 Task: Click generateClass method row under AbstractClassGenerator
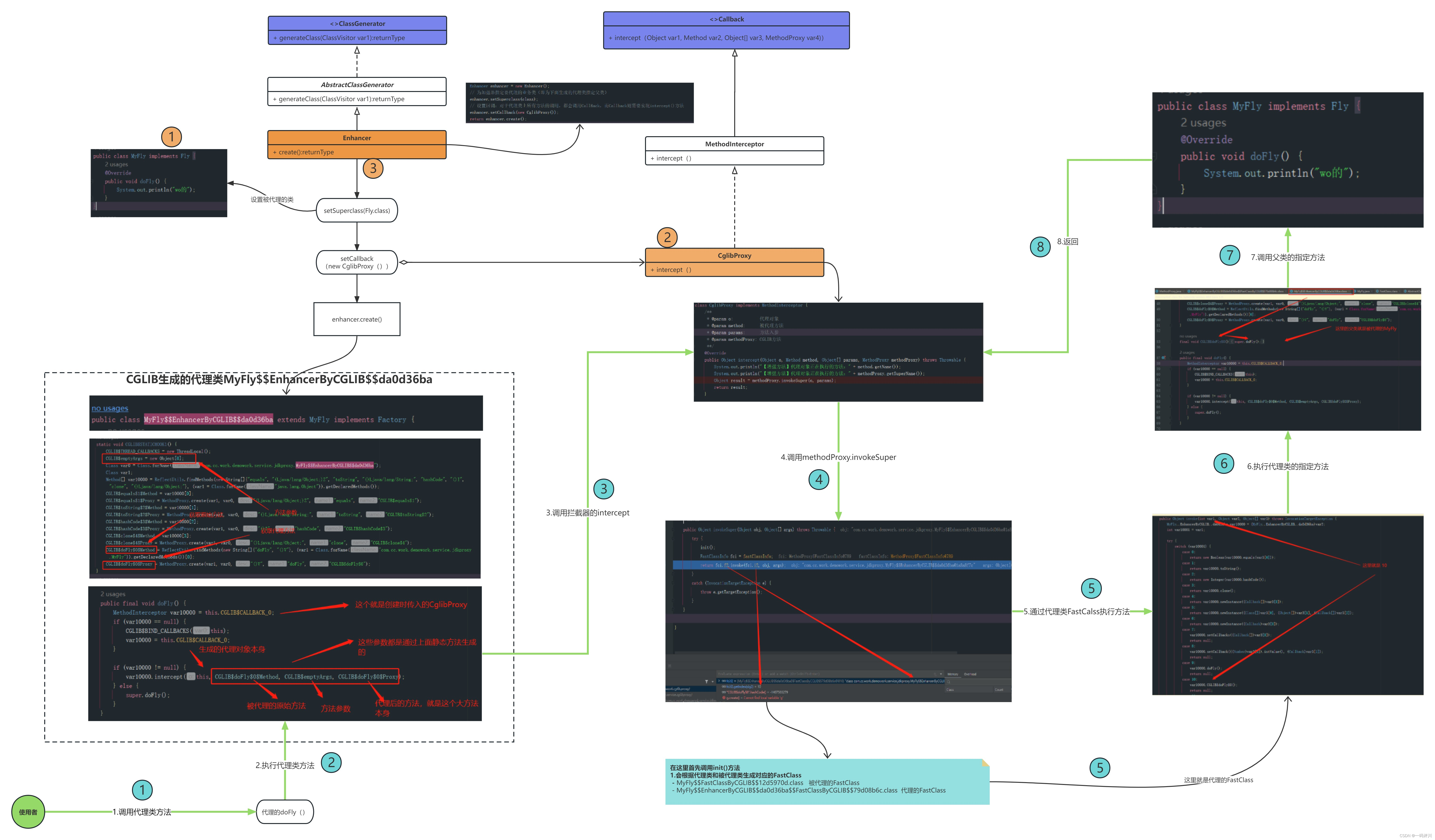357,99
